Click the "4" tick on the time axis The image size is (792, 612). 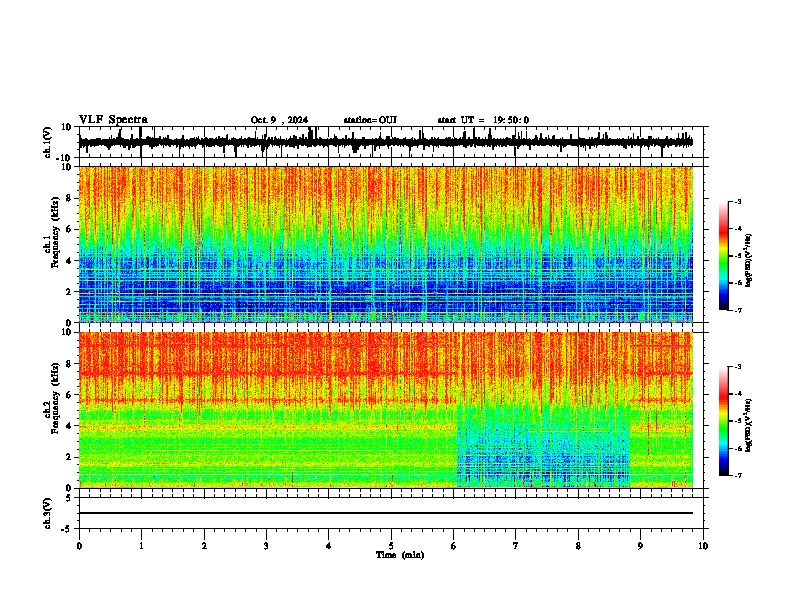pos(329,546)
